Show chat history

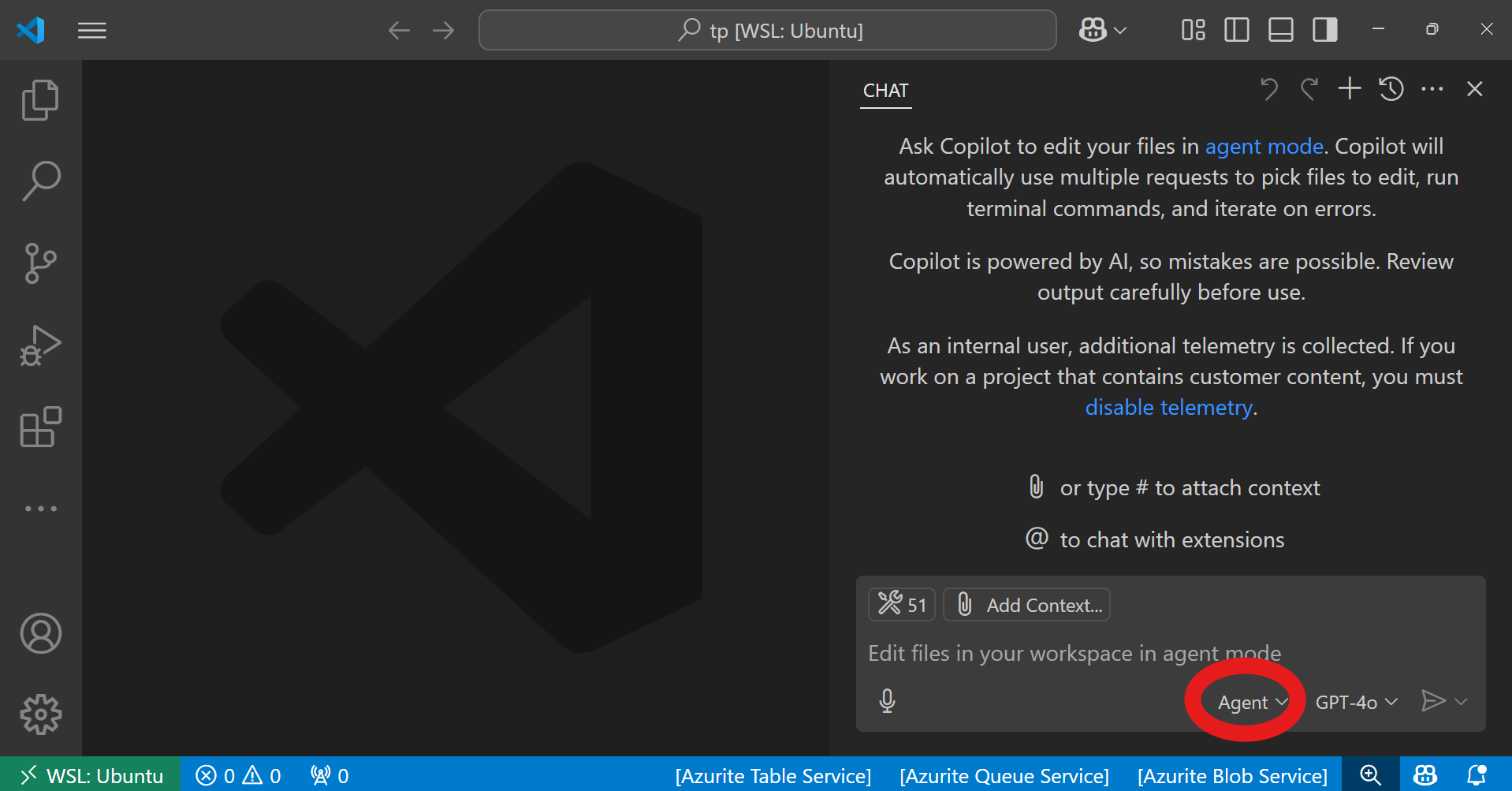pyautogui.click(x=1391, y=89)
